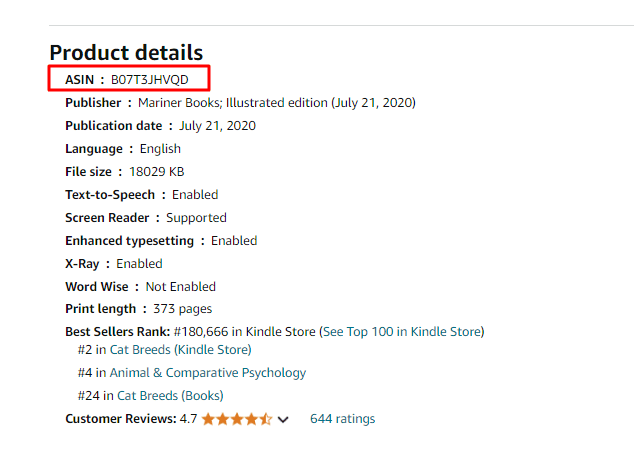The image size is (634, 455).
Task: Click the Product details heading
Action: coord(126,53)
